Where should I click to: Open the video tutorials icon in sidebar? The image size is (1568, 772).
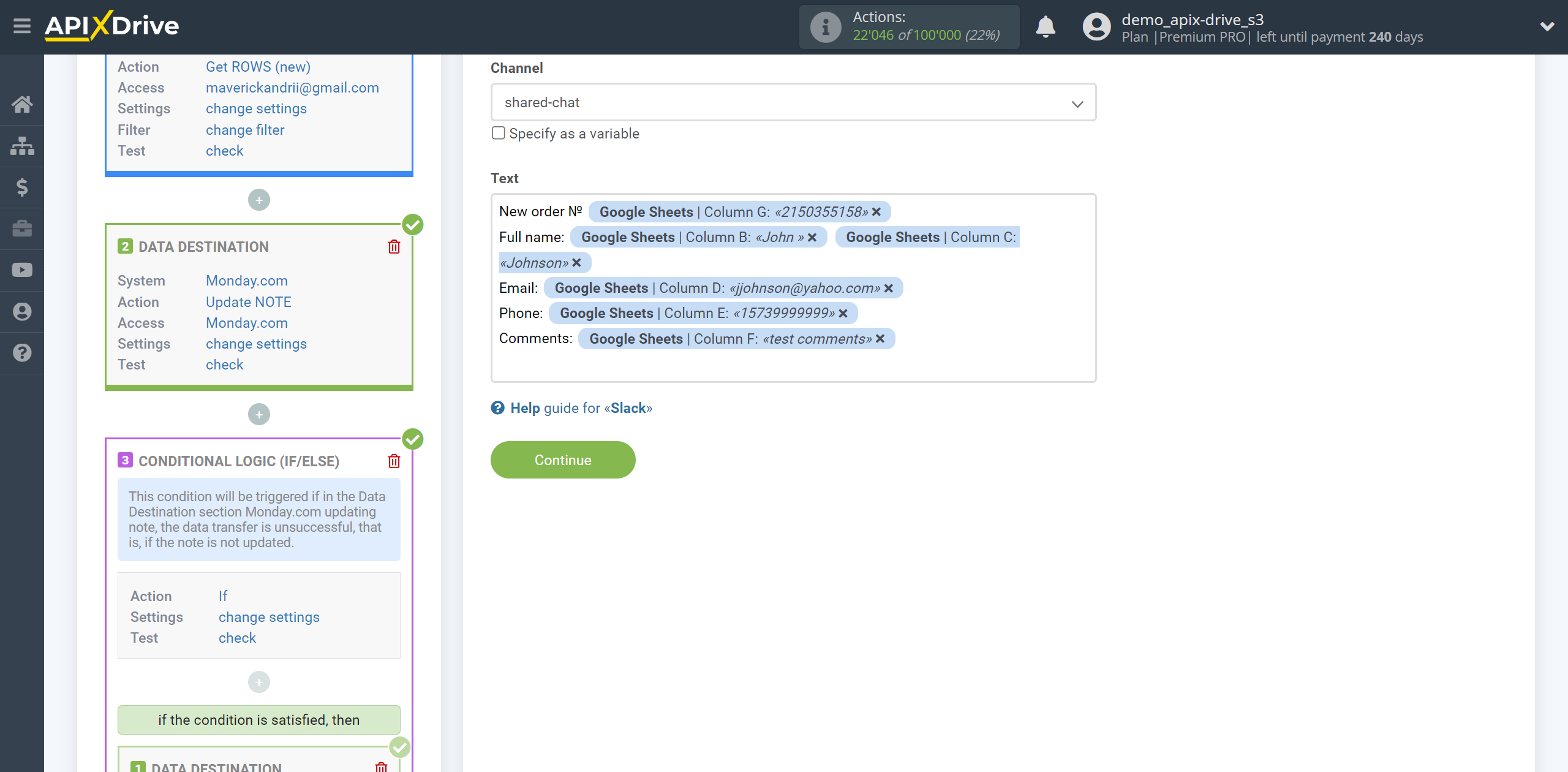[x=22, y=270]
